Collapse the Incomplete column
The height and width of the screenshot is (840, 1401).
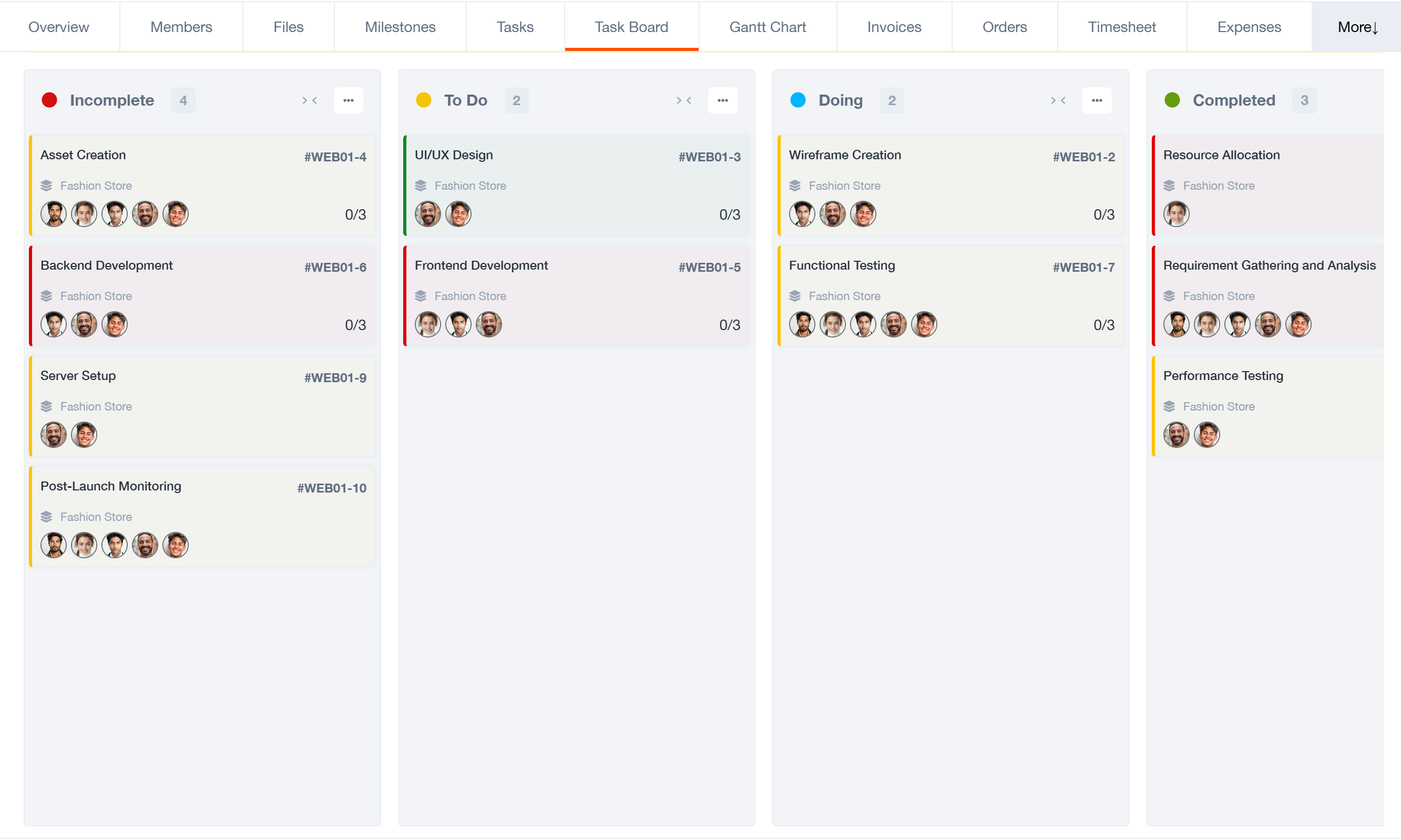310,100
